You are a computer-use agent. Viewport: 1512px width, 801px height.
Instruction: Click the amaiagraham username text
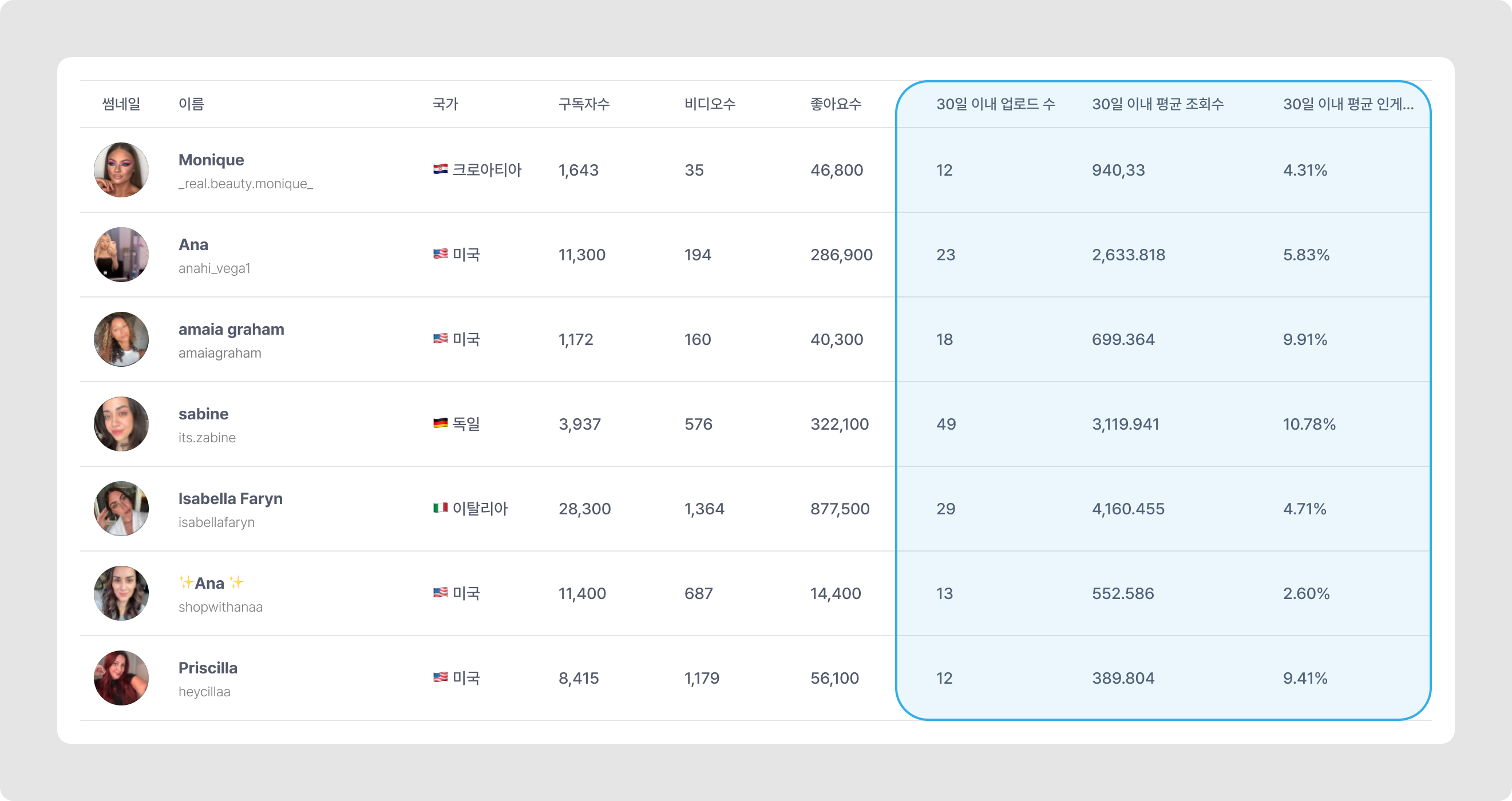point(220,353)
